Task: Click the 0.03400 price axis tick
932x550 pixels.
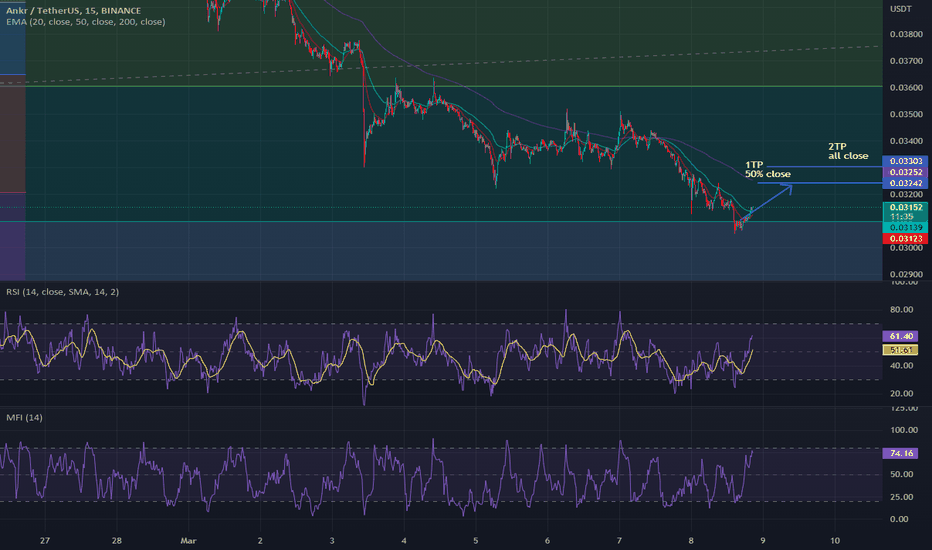Action: pos(906,141)
